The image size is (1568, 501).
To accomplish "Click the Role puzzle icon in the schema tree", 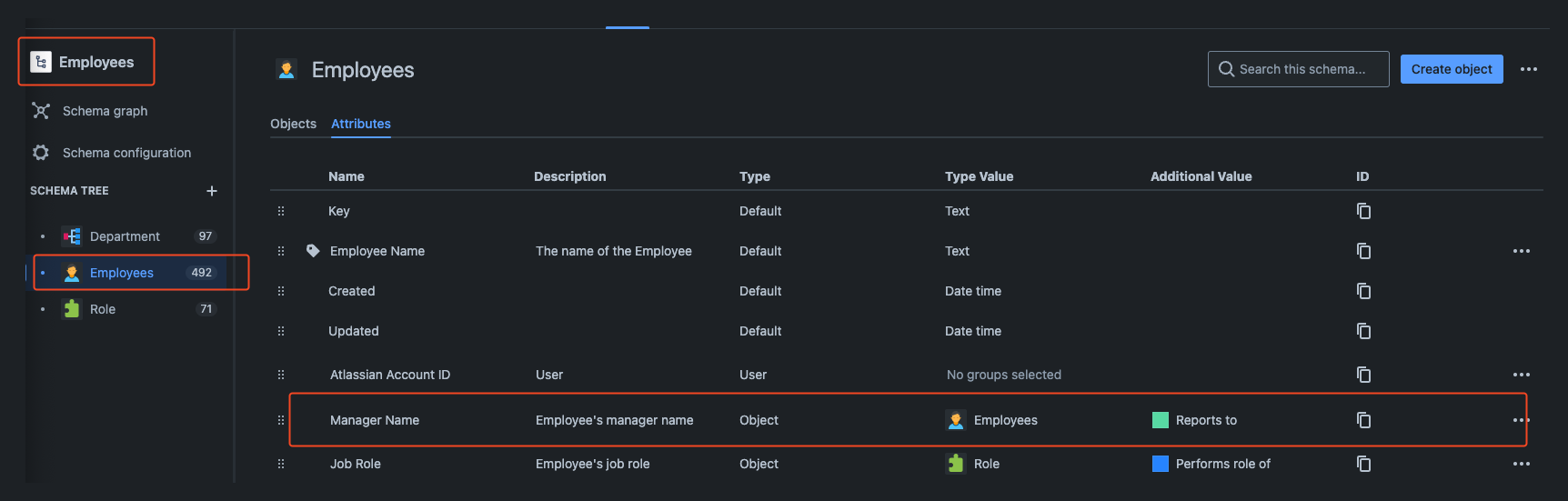I will (72, 309).
